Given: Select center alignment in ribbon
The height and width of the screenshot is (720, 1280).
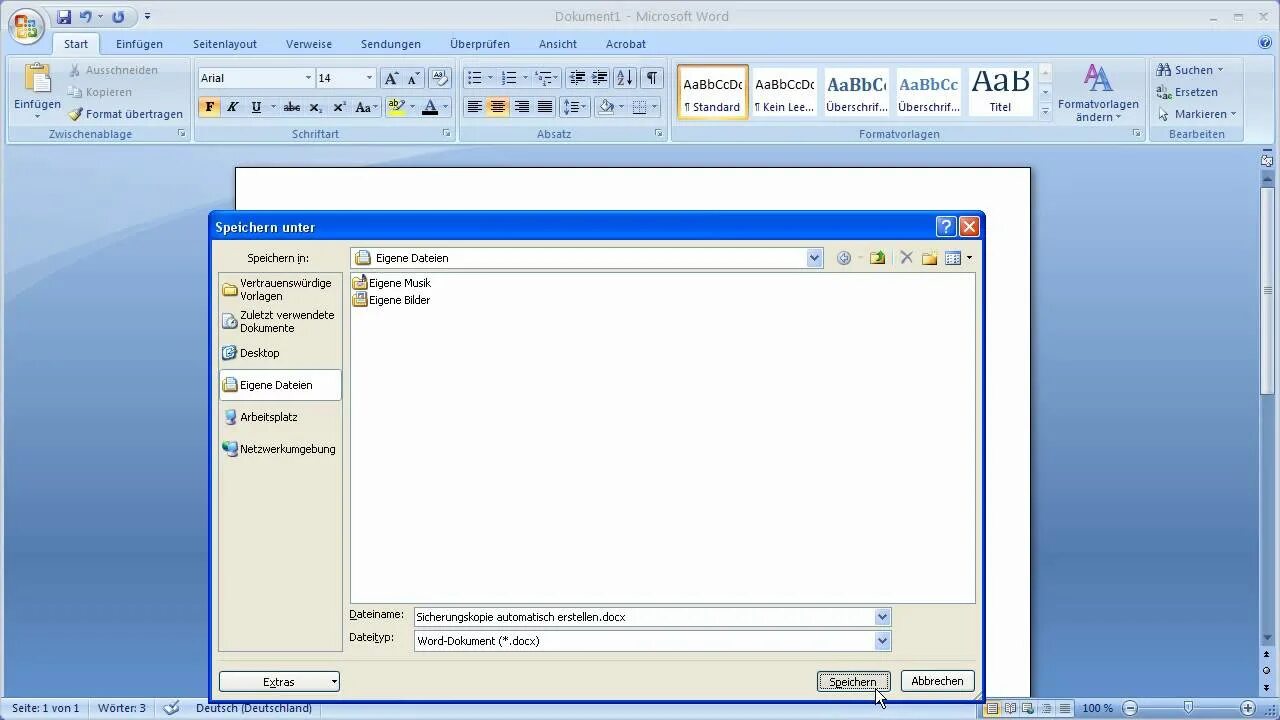Looking at the screenshot, I should (x=498, y=107).
